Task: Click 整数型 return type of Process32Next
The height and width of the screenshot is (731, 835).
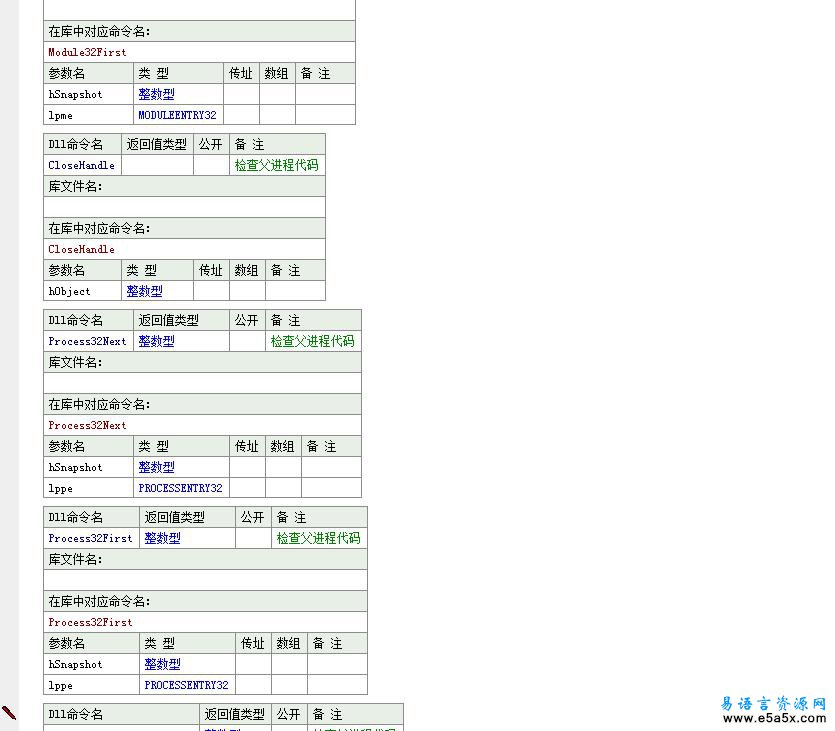Action: point(156,341)
